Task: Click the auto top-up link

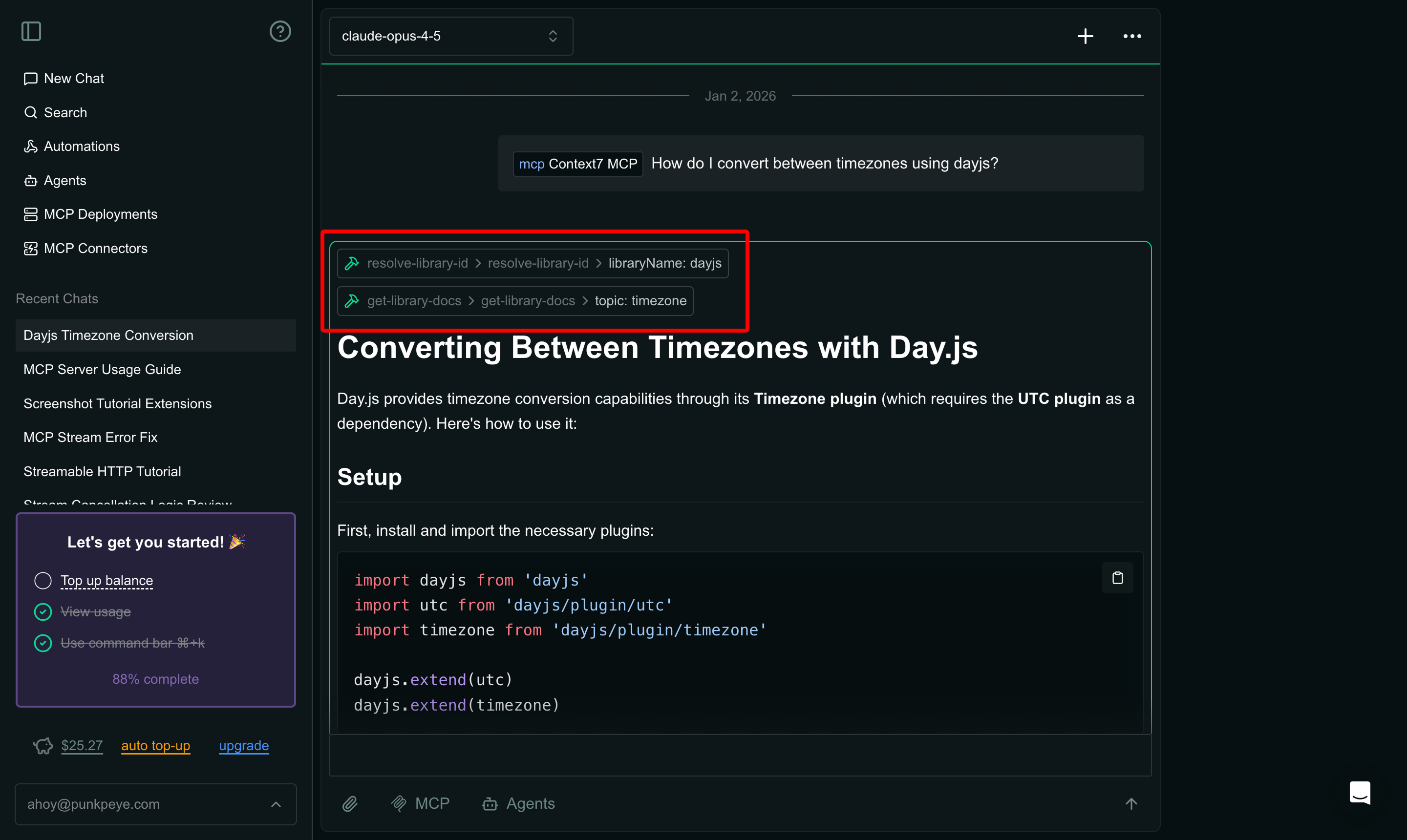Action: [x=156, y=745]
